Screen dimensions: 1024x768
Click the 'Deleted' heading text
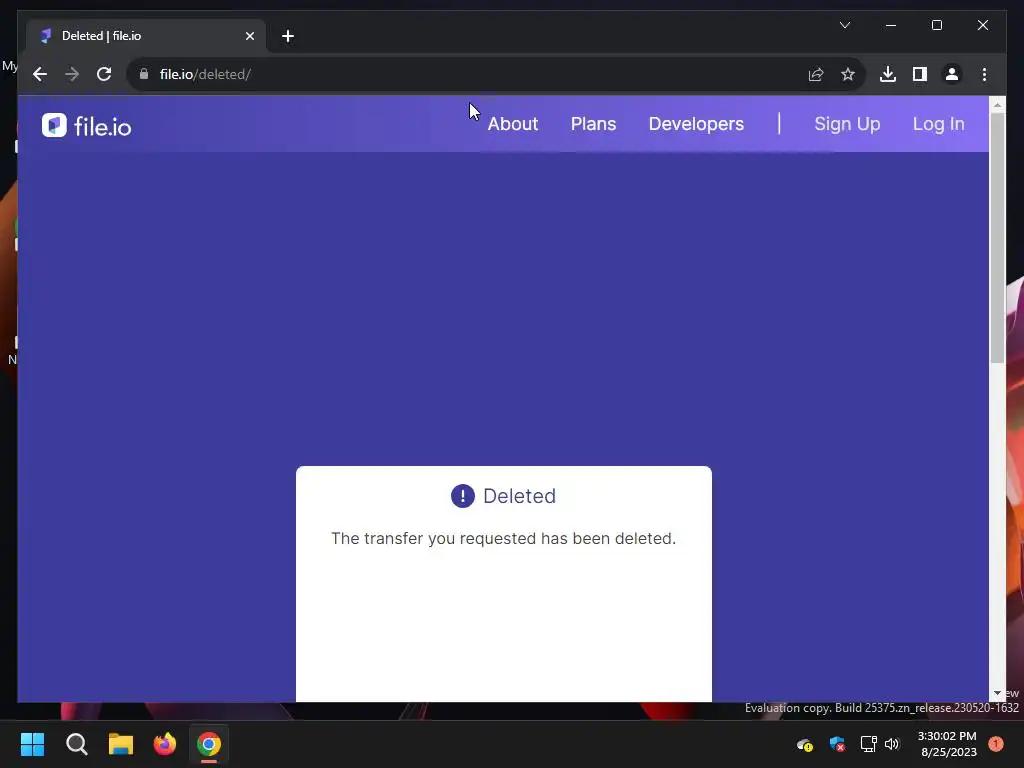[x=519, y=496]
